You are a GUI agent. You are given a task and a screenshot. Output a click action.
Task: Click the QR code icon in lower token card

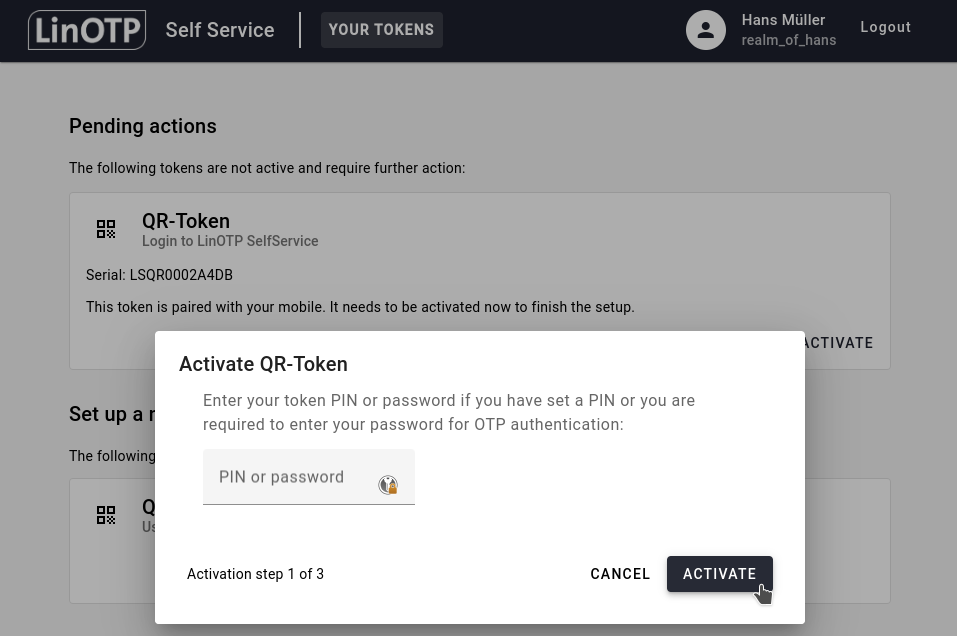(106, 515)
